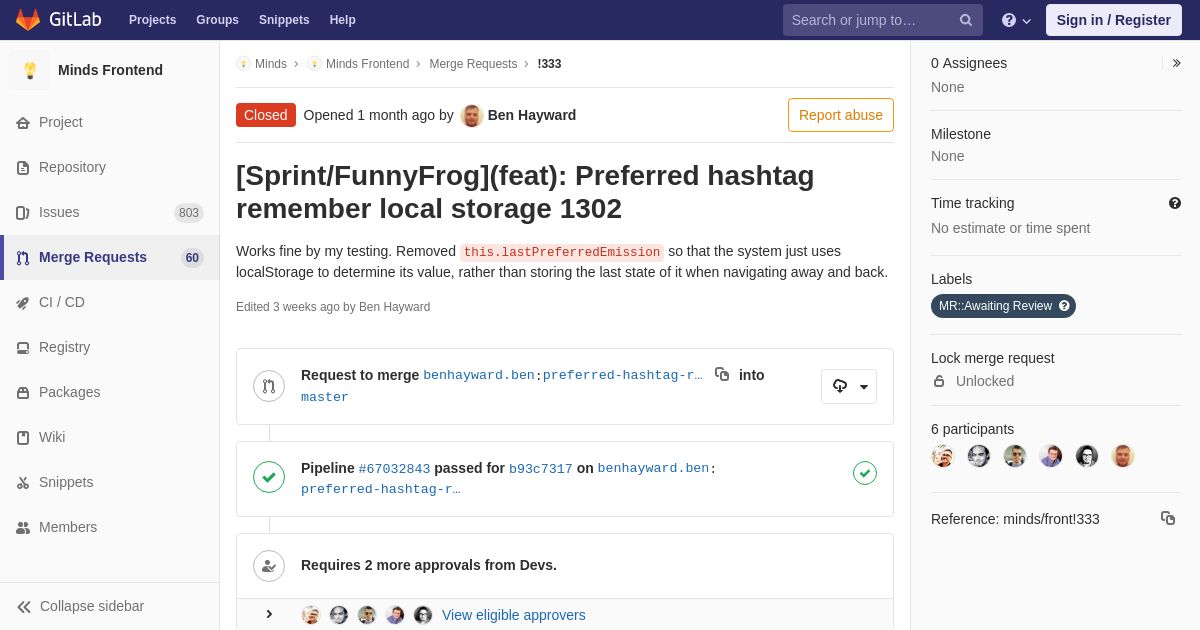The width and height of the screenshot is (1200, 630).
Task: Open the Help question mark dropdown
Action: (x=1016, y=20)
